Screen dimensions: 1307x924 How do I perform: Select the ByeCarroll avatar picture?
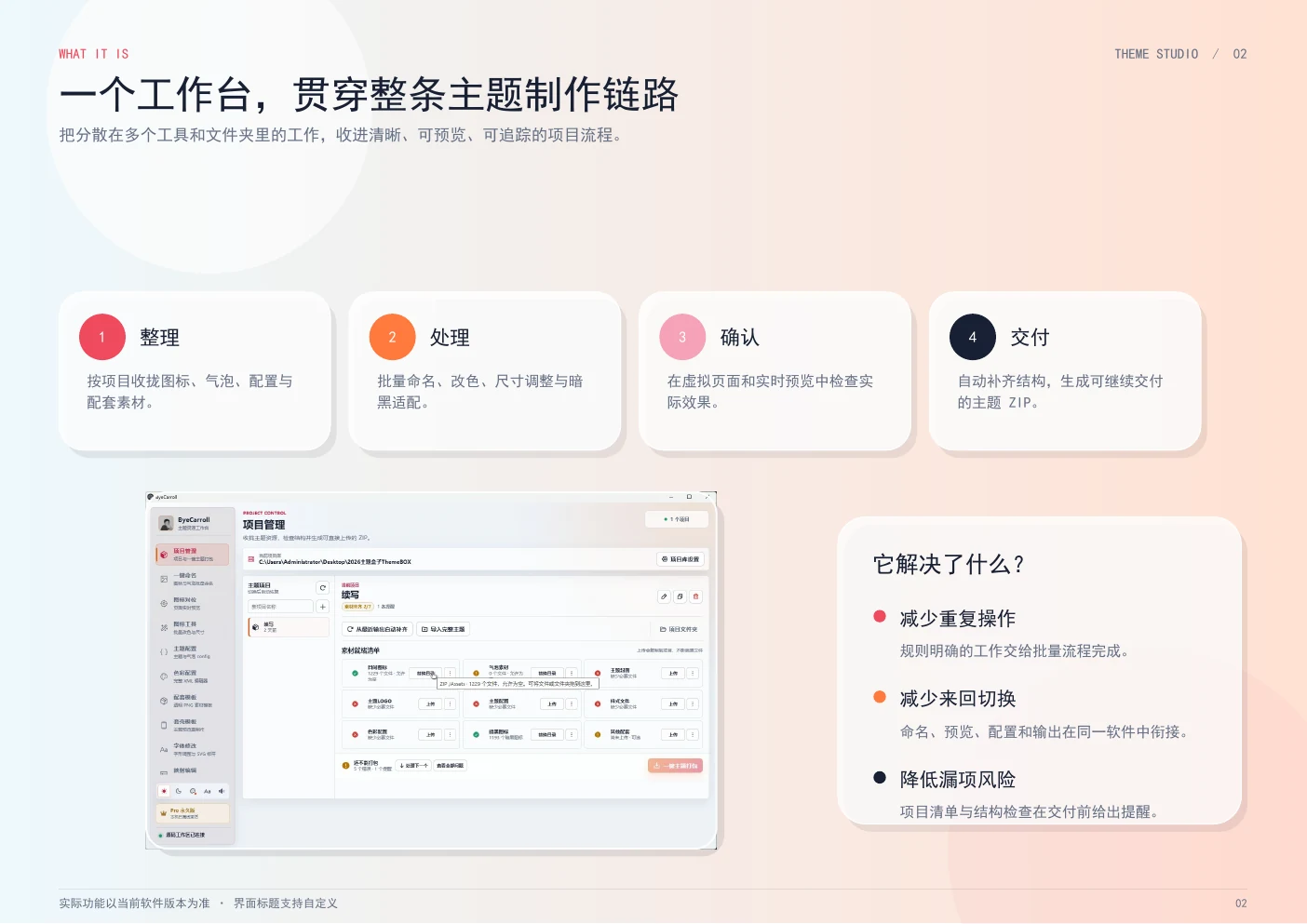[x=166, y=523]
